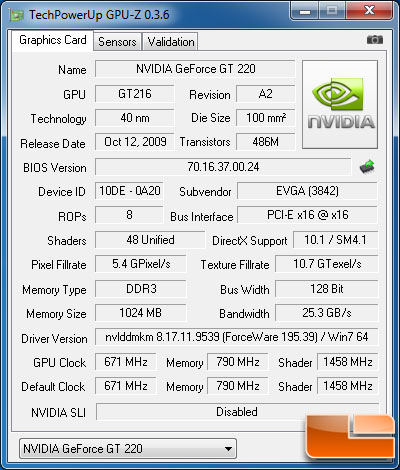Screen dimensions: 400x470
Task: Click the "Memory Size" label
Action: coord(56,314)
